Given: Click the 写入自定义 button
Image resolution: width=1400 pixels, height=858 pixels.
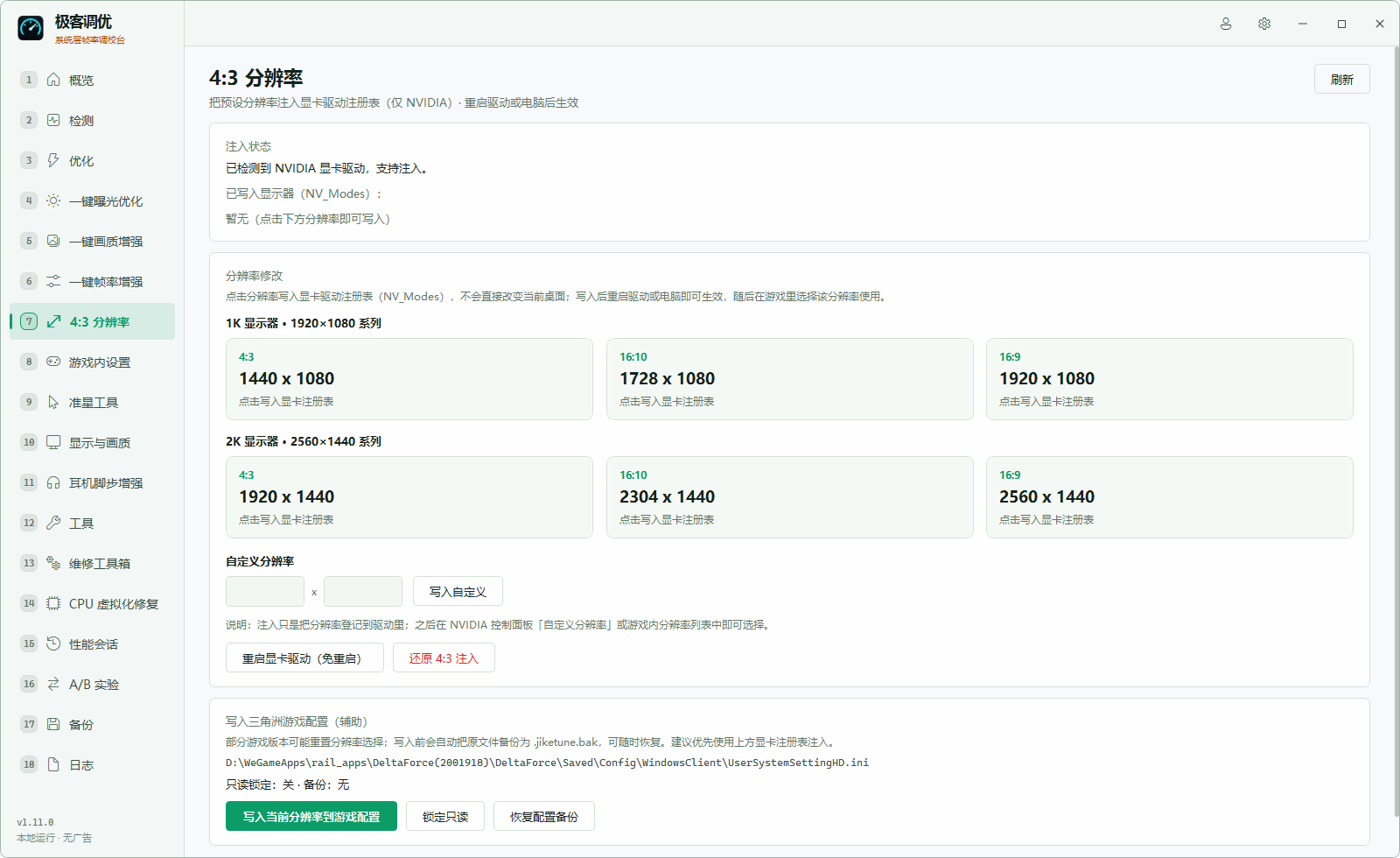Looking at the screenshot, I should pyautogui.click(x=458, y=591).
